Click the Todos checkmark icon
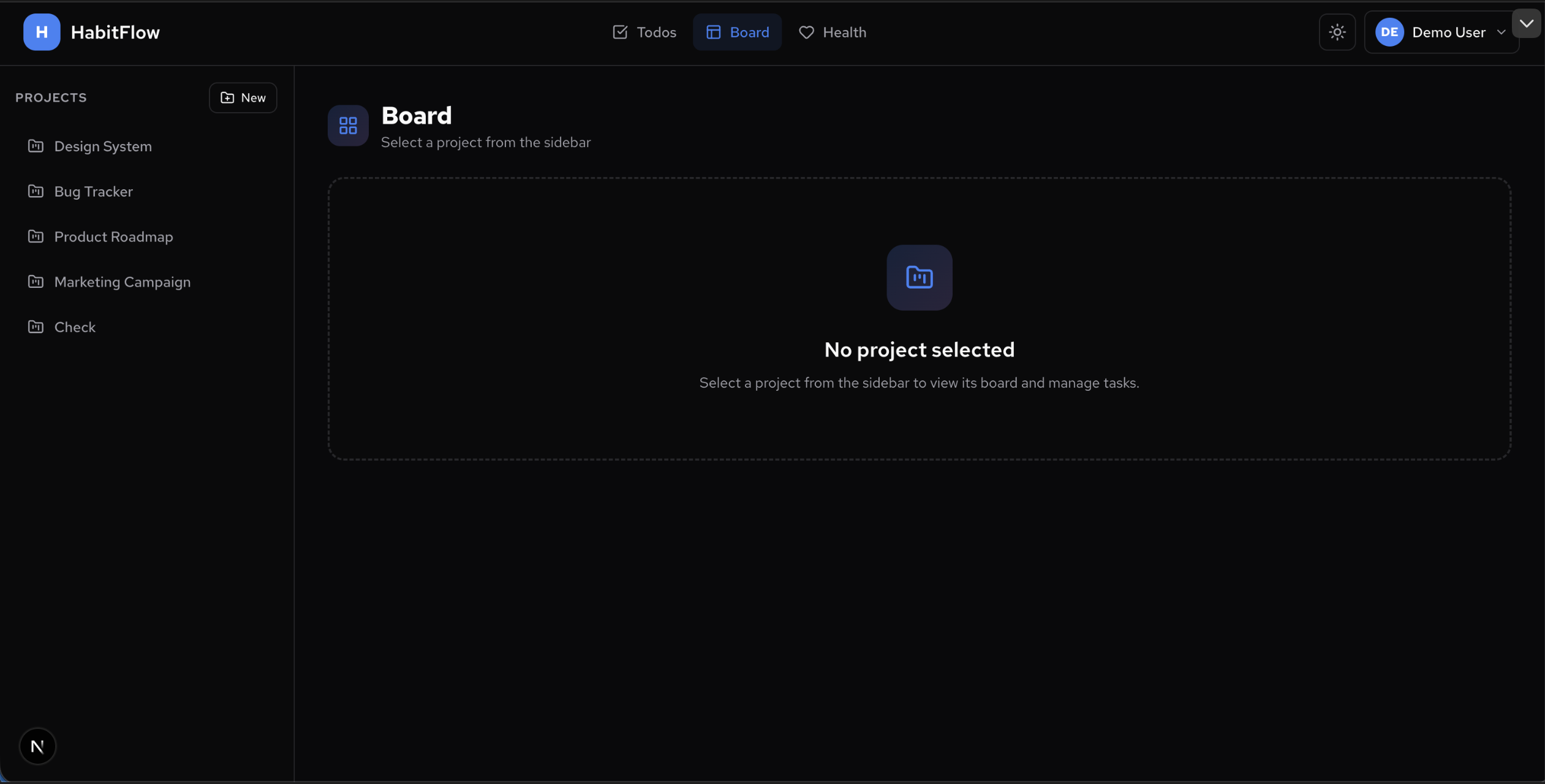 621,32
